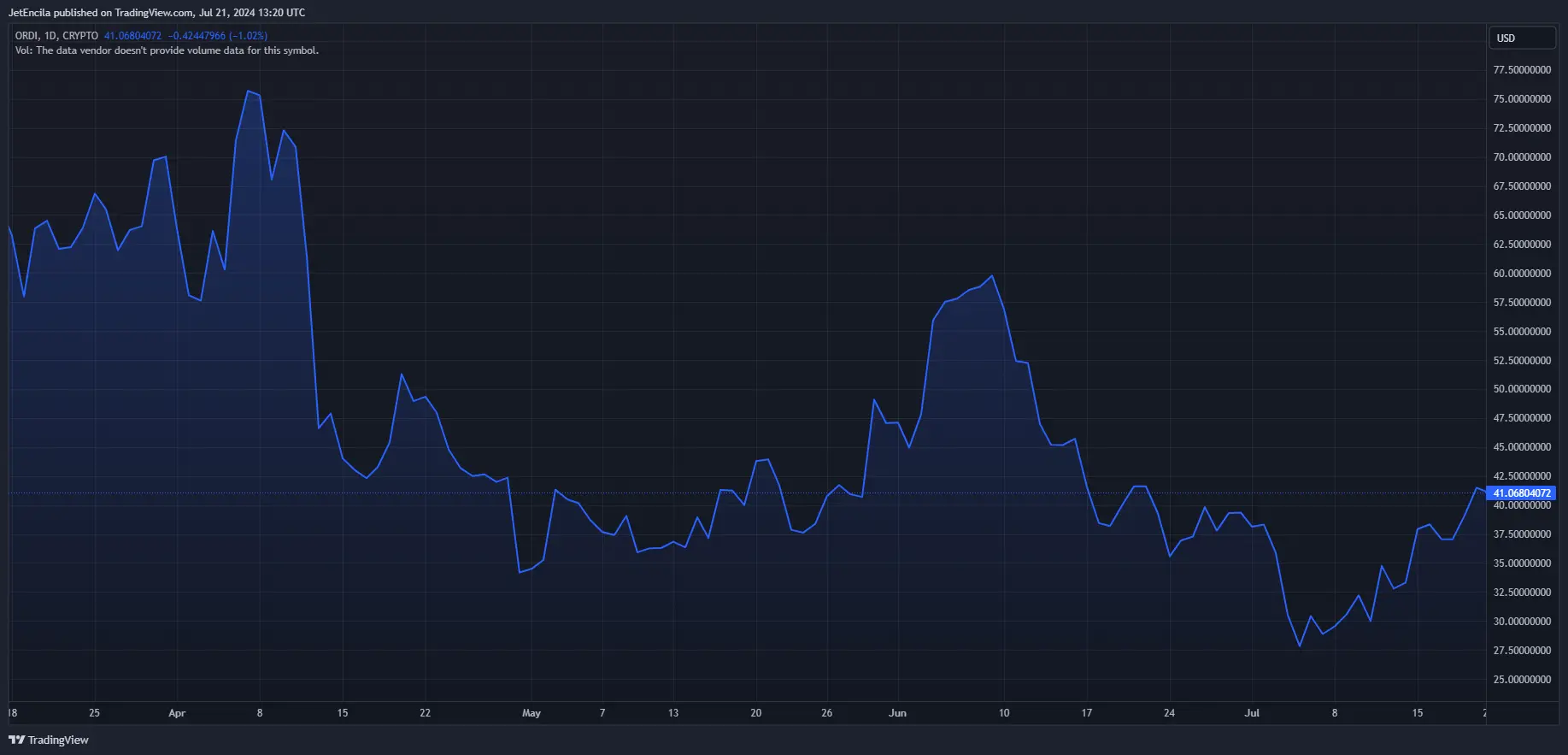The image size is (1568, 755).
Task: Click the 27.50000000 price axis label
Action: pyautogui.click(x=1522, y=651)
